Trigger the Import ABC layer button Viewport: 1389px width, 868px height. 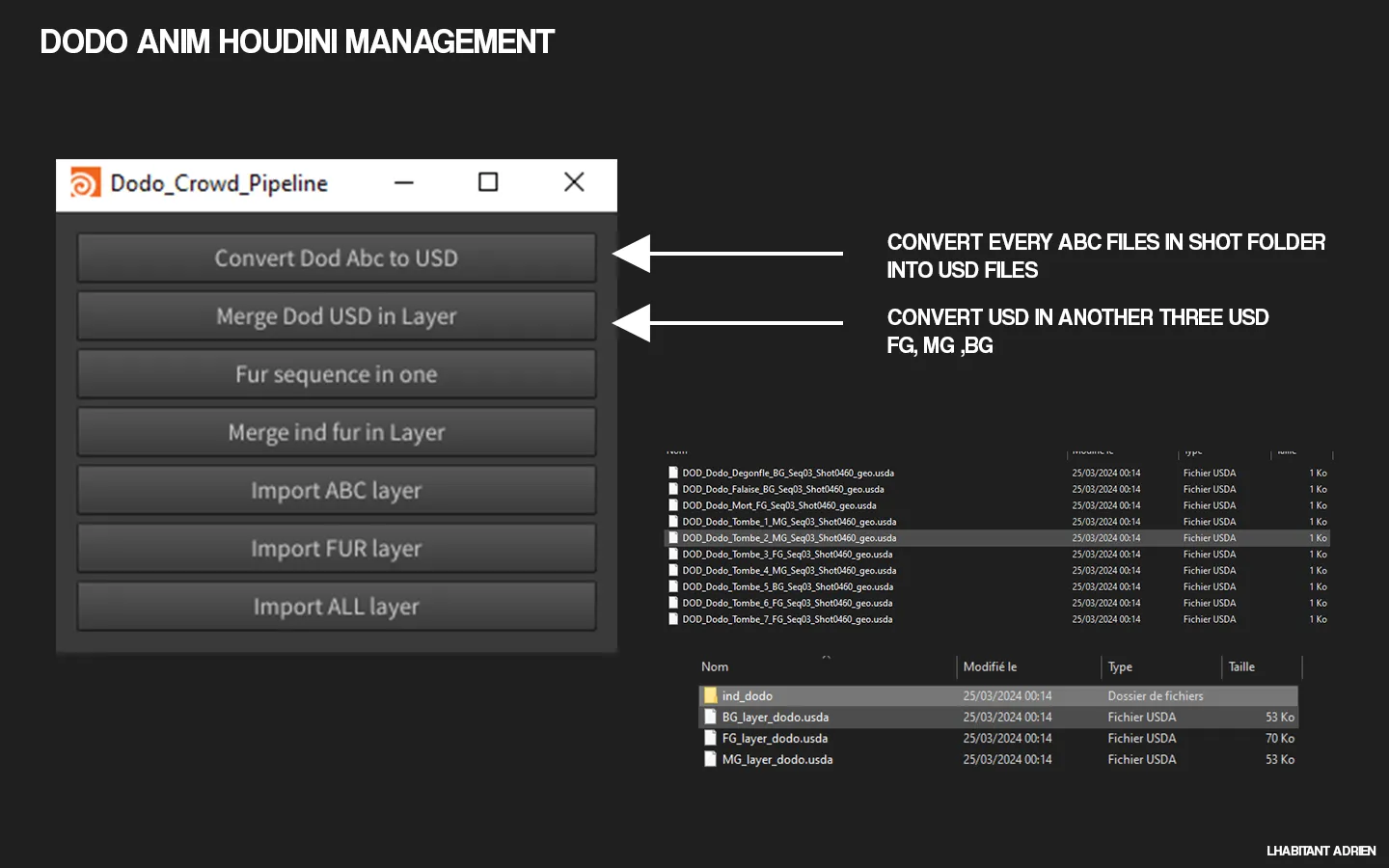click(337, 490)
